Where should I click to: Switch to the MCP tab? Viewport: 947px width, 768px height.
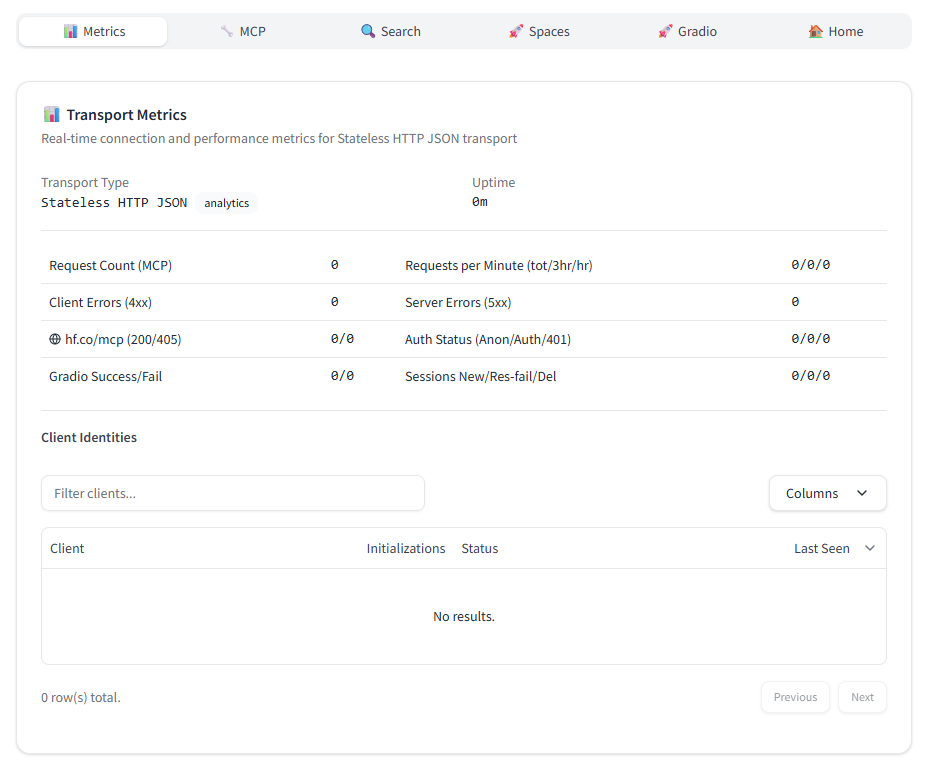(243, 31)
